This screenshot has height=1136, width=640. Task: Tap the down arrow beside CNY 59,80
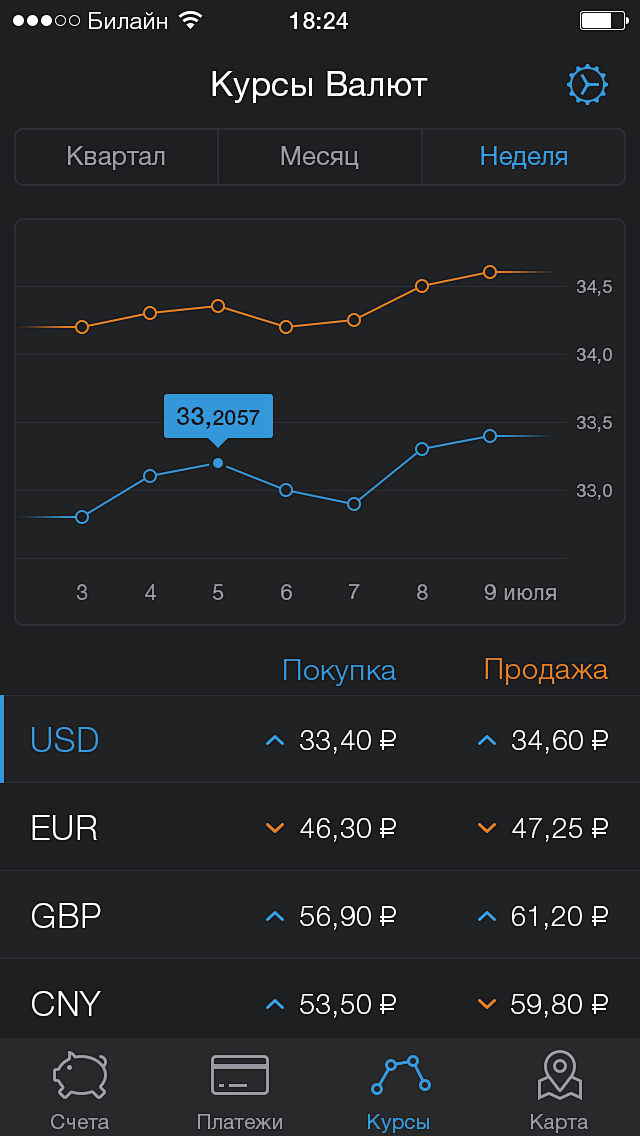tap(487, 1003)
